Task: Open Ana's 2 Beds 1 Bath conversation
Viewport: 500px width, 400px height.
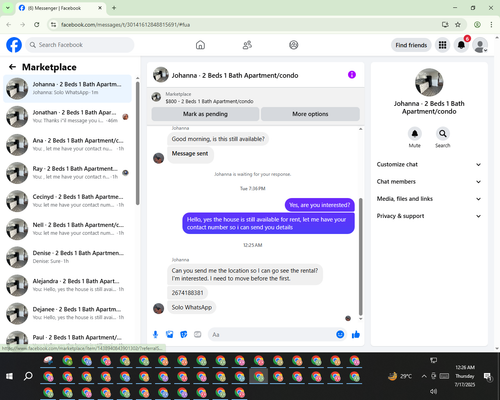Action: (x=67, y=145)
